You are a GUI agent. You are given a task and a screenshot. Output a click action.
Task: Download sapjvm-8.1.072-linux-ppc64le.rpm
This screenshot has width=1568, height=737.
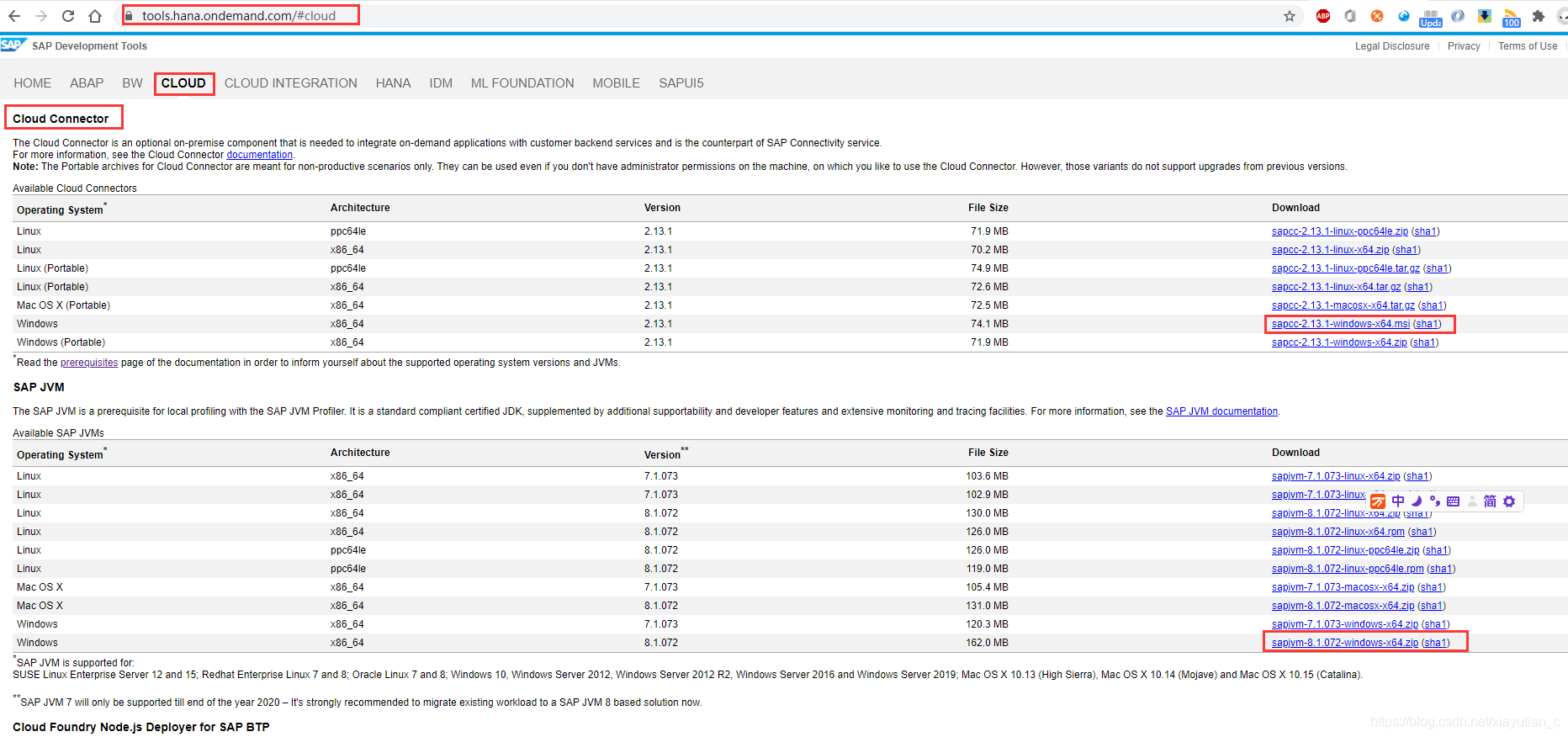[1348, 569]
